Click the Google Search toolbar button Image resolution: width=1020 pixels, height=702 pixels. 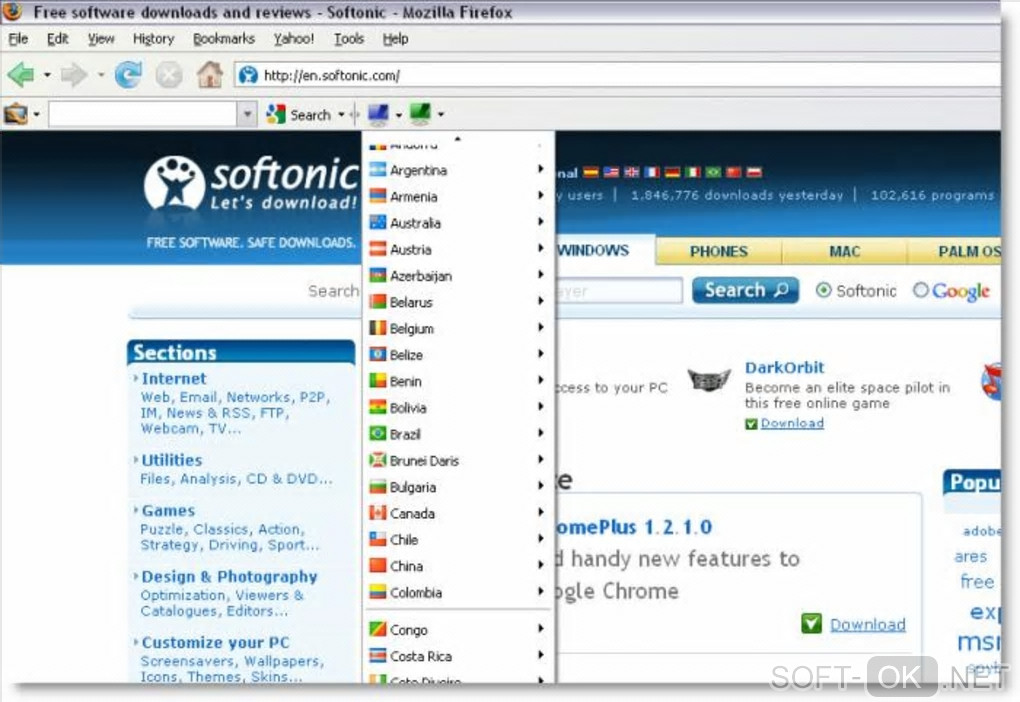[x=299, y=115]
